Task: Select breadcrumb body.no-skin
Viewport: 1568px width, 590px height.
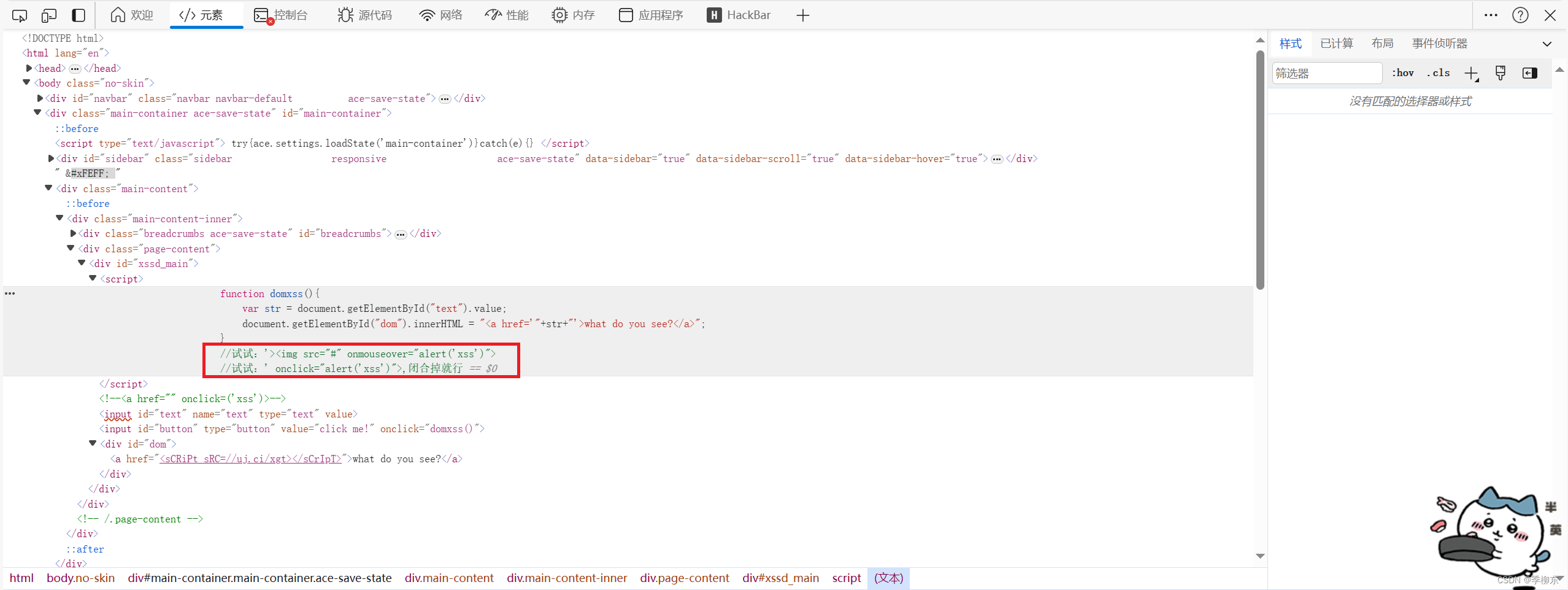Action: click(x=80, y=578)
